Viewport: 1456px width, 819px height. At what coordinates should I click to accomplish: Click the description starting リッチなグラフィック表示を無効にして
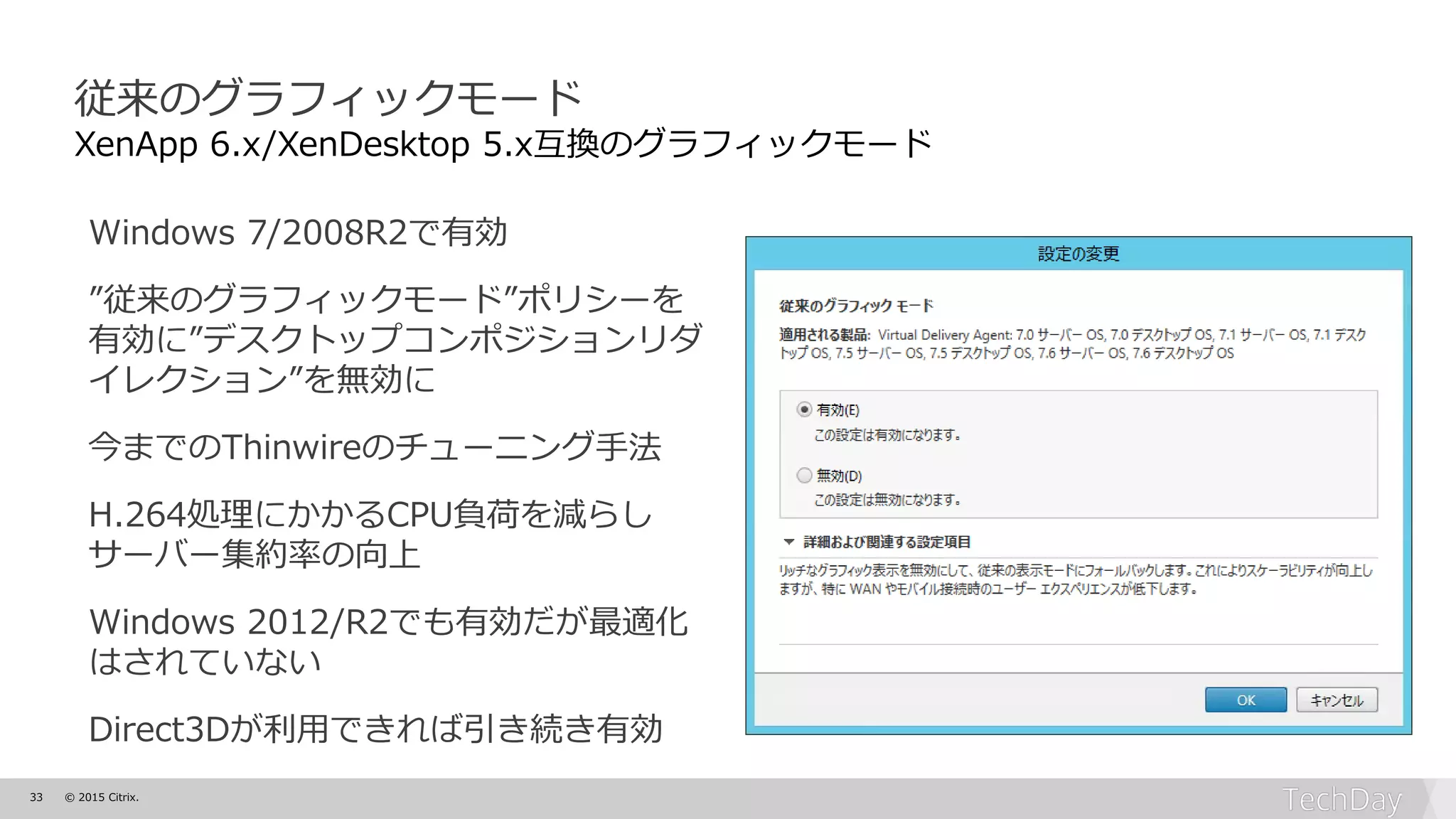point(1076,579)
